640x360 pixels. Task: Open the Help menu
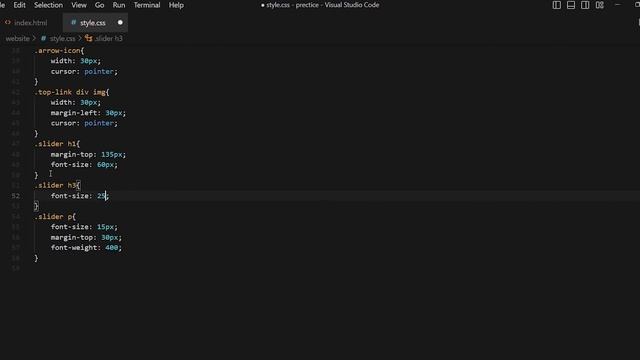point(176,5)
